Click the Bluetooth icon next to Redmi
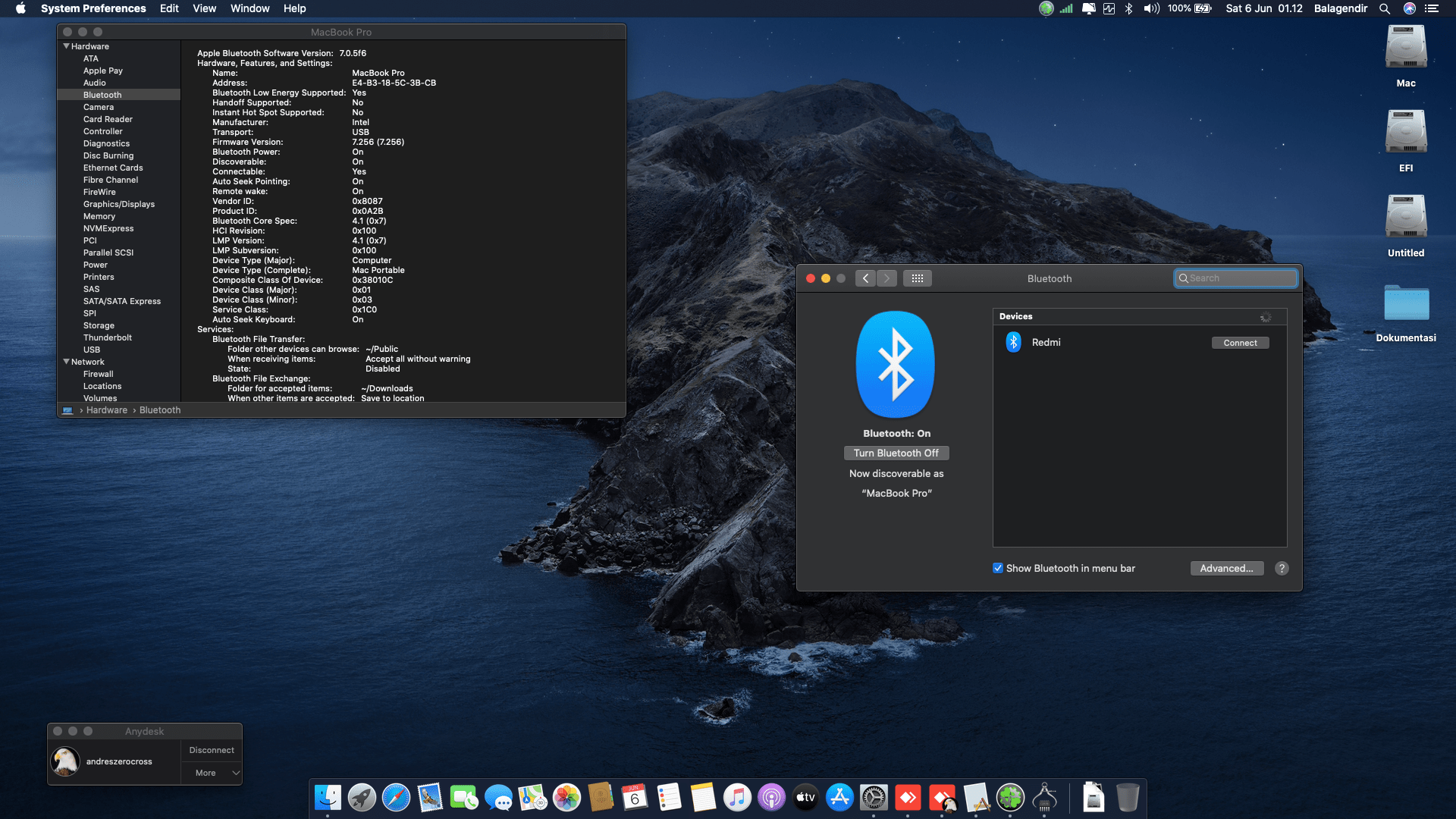1456x819 pixels. [x=1013, y=342]
